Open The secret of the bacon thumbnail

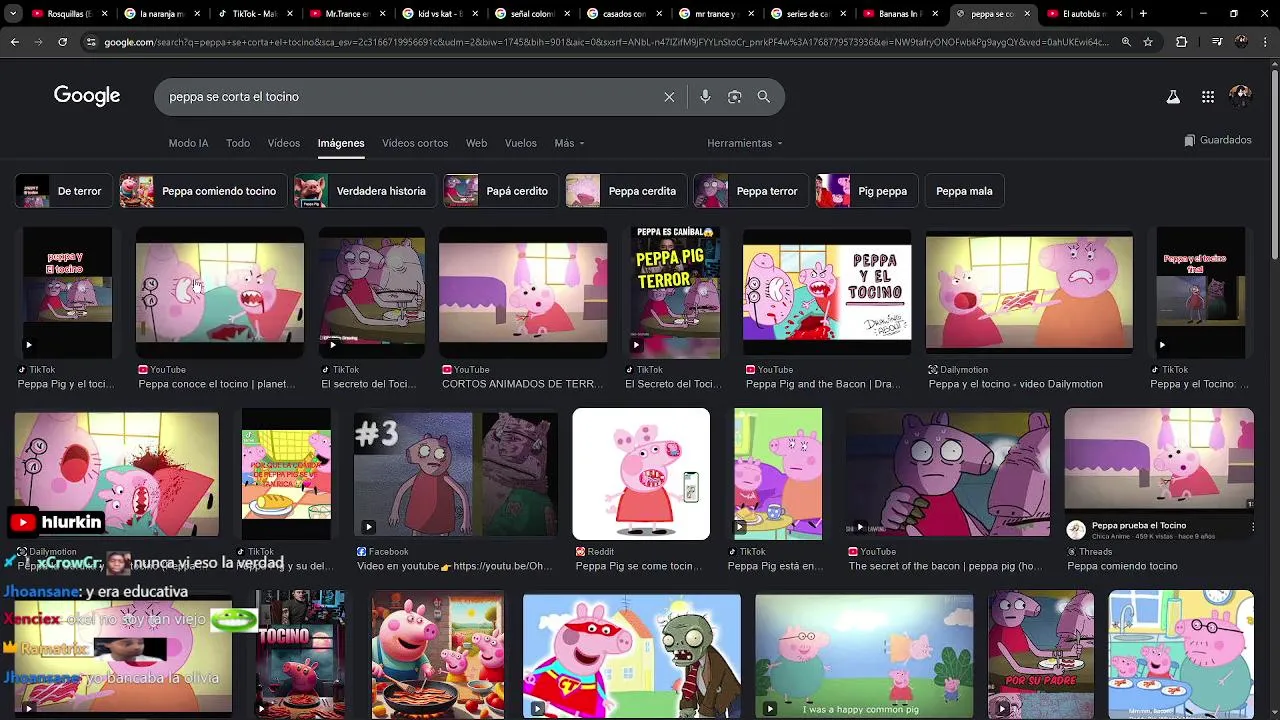tap(948, 474)
